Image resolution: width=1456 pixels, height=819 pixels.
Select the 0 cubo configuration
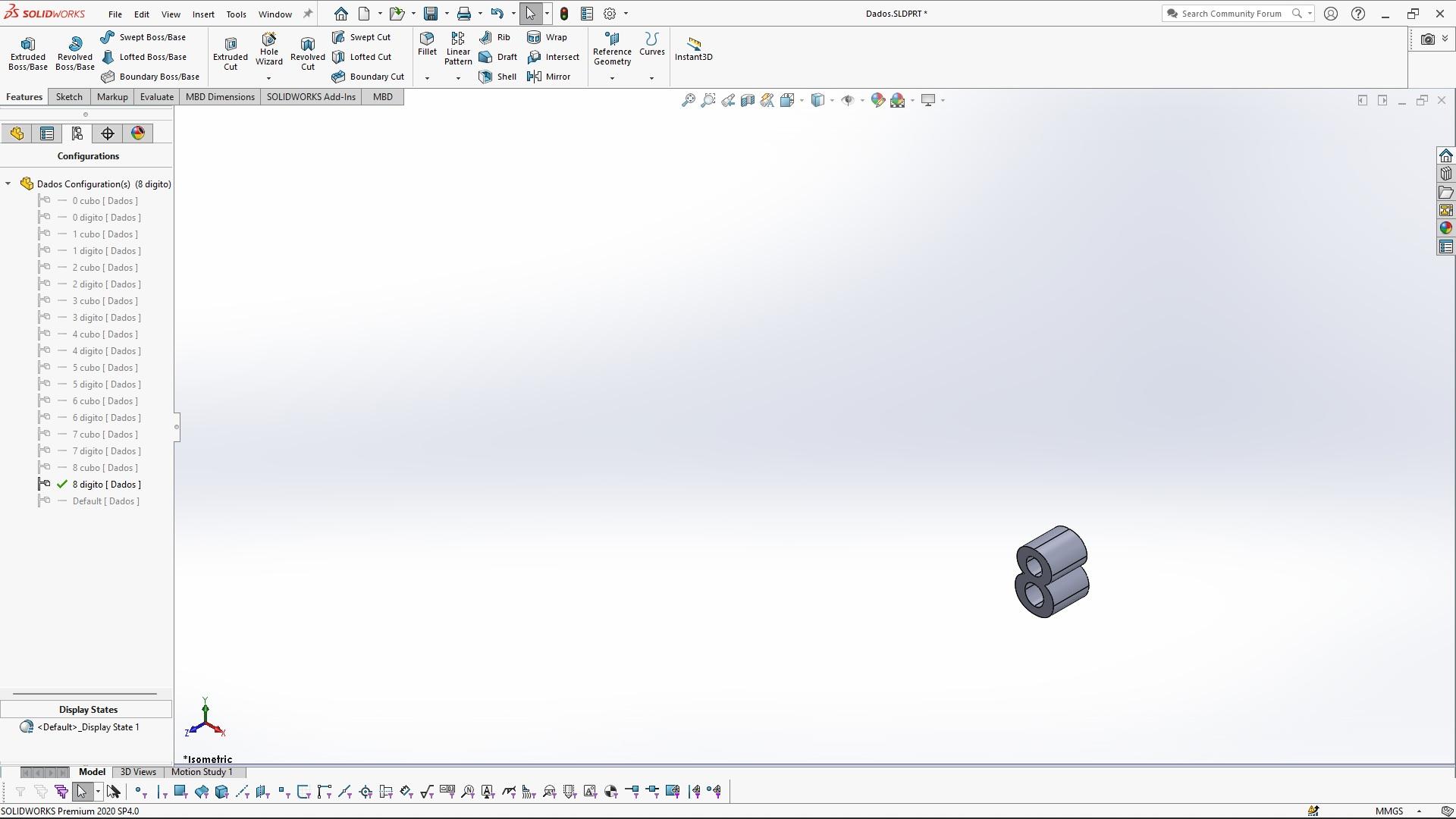click(105, 201)
